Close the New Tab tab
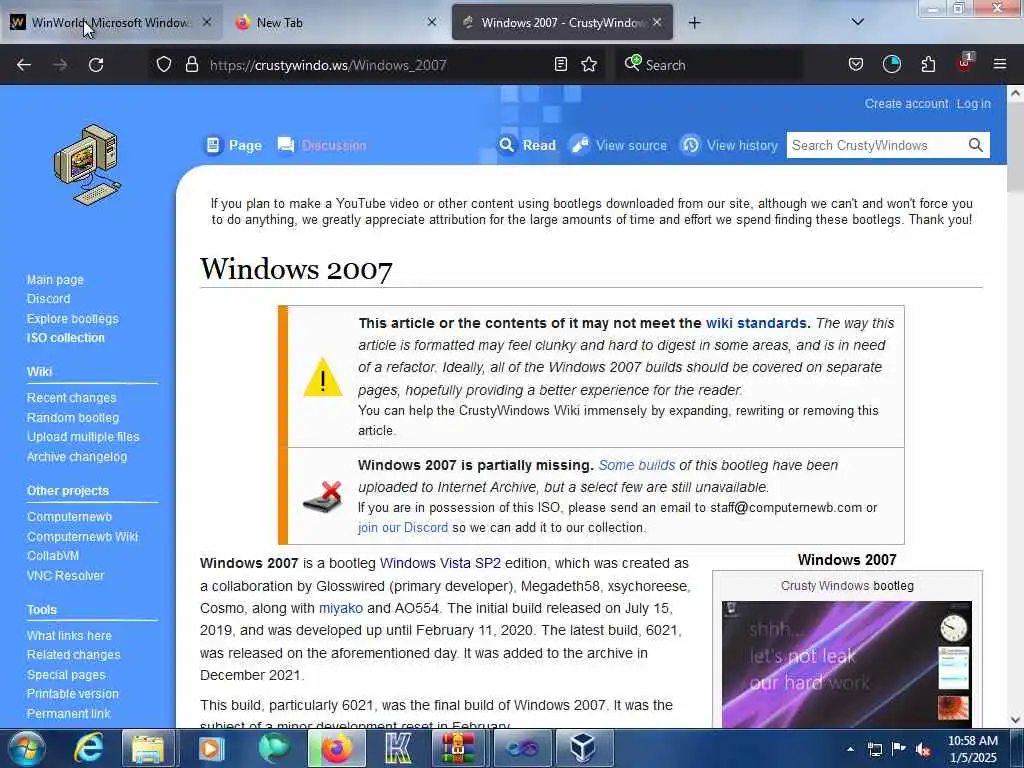This screenshot has width=1024, height=768. point(432,22)
